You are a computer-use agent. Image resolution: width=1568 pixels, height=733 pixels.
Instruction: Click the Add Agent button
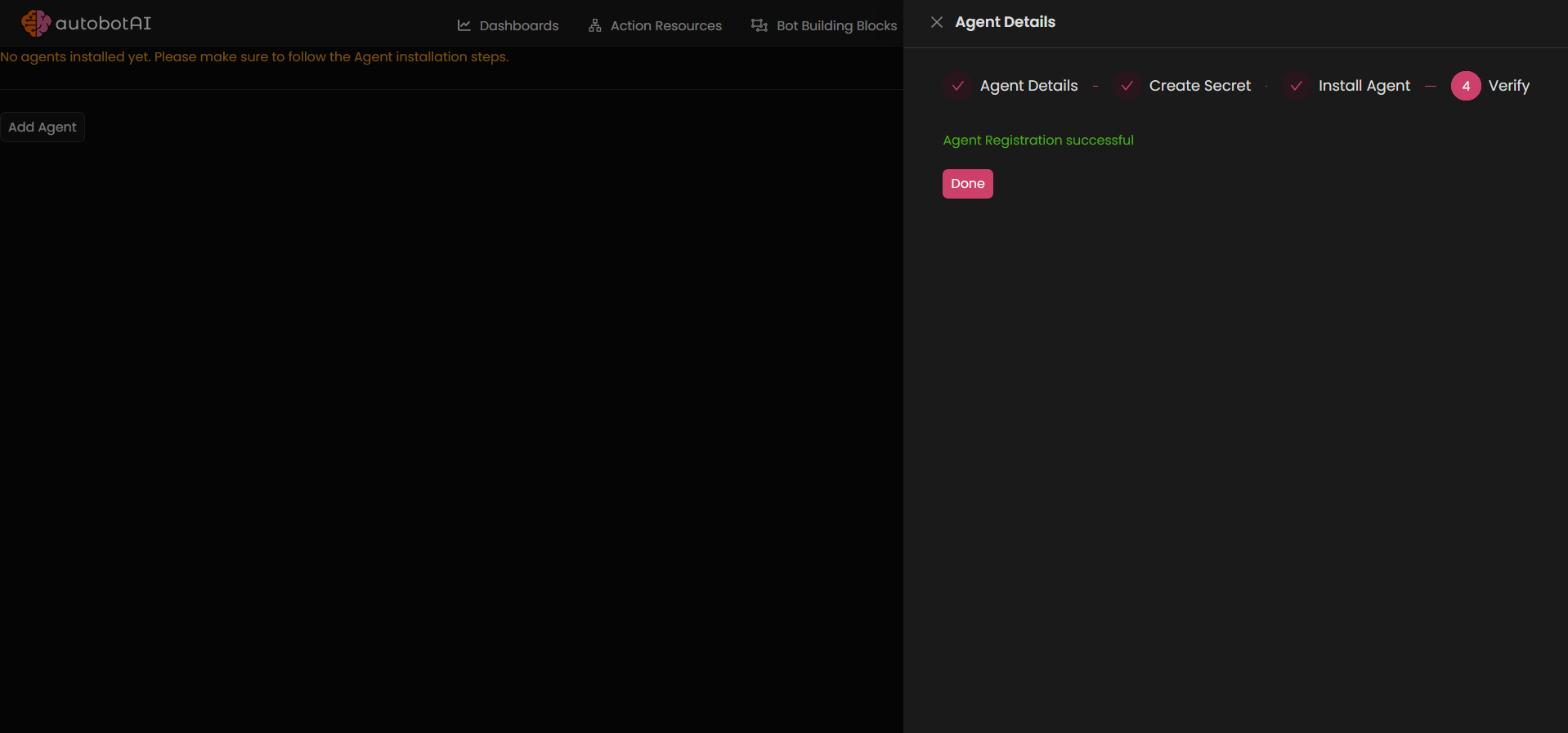[43, 127]
